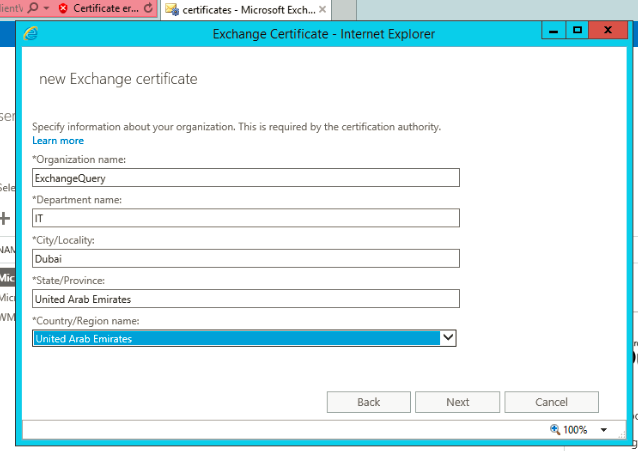Refresh the page using the reload icon
The width and height of the screenshot is (638, 451).
tap(148, 9)
